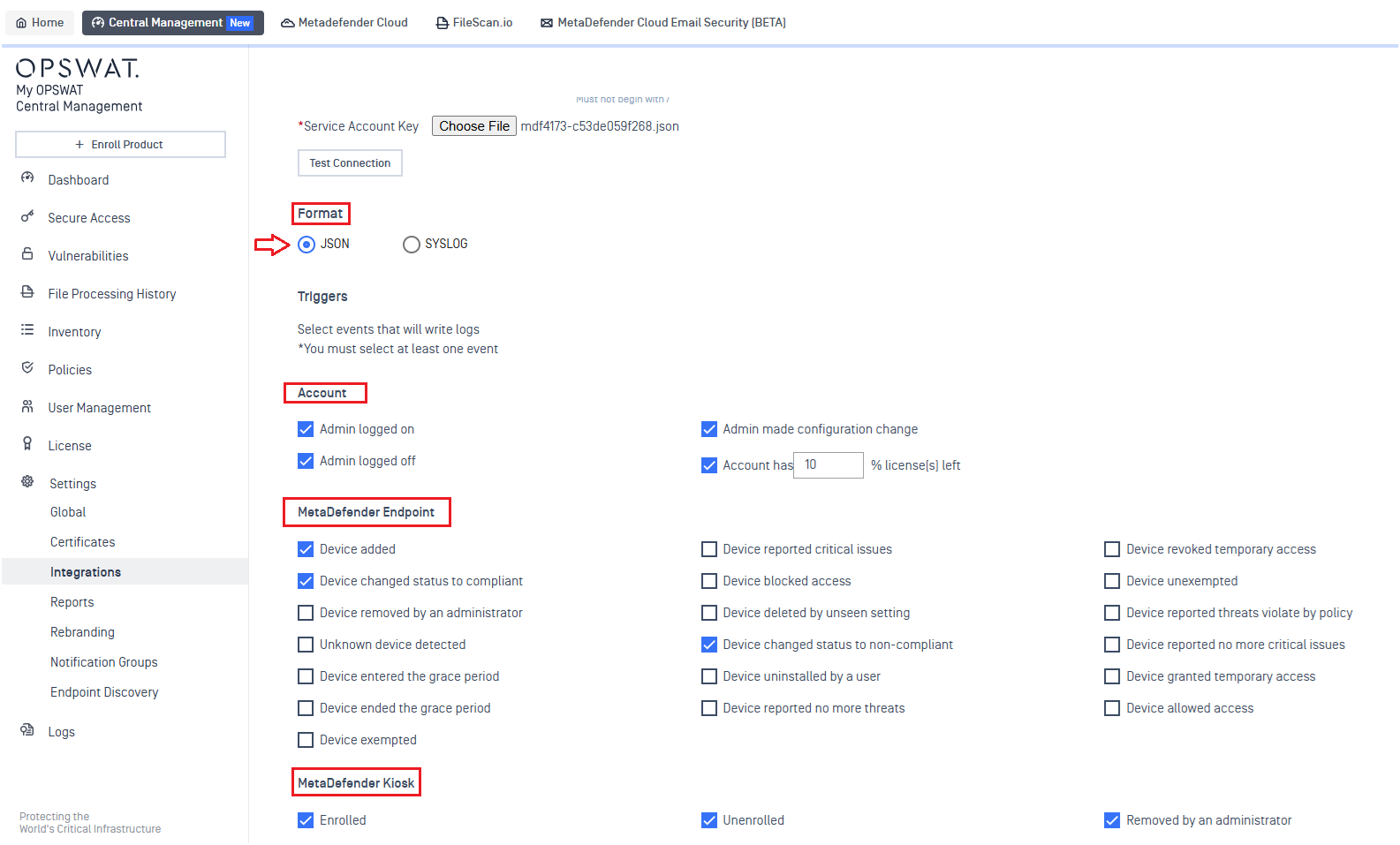Click the Inventory list icon

coord(27,330)
